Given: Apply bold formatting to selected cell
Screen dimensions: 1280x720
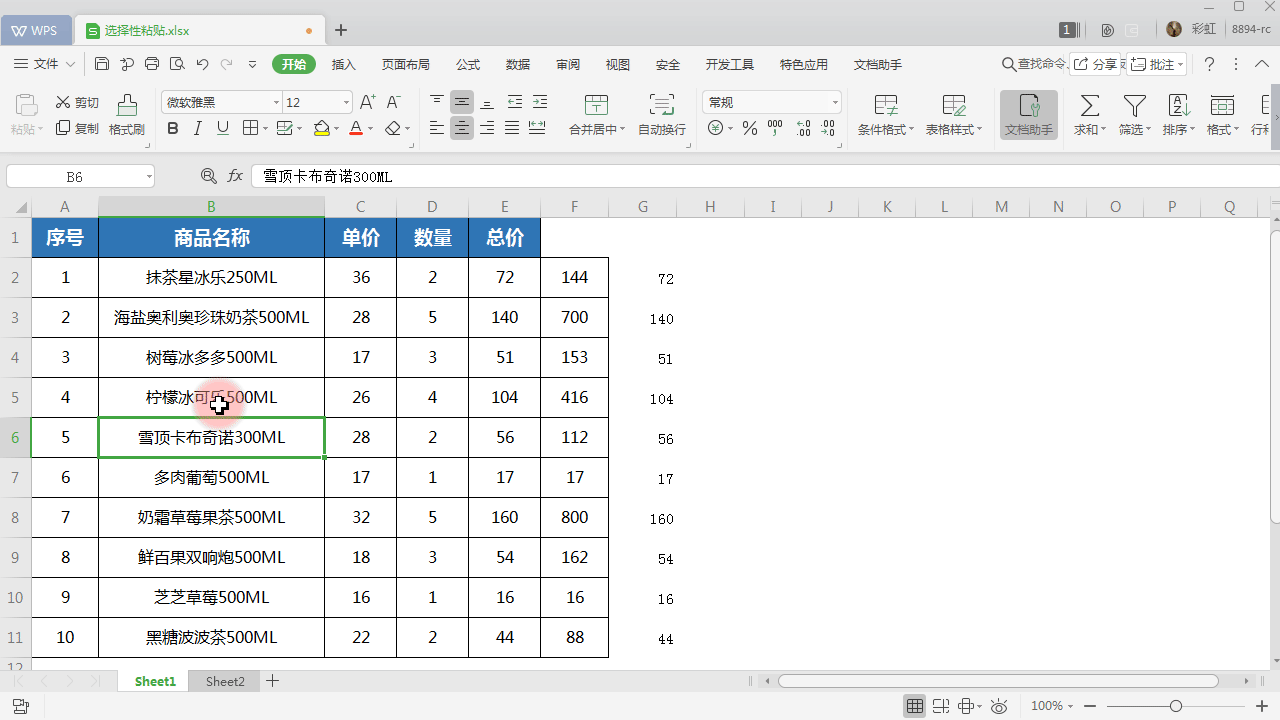Looking at the screenshot, I should [x=172, y=128].
